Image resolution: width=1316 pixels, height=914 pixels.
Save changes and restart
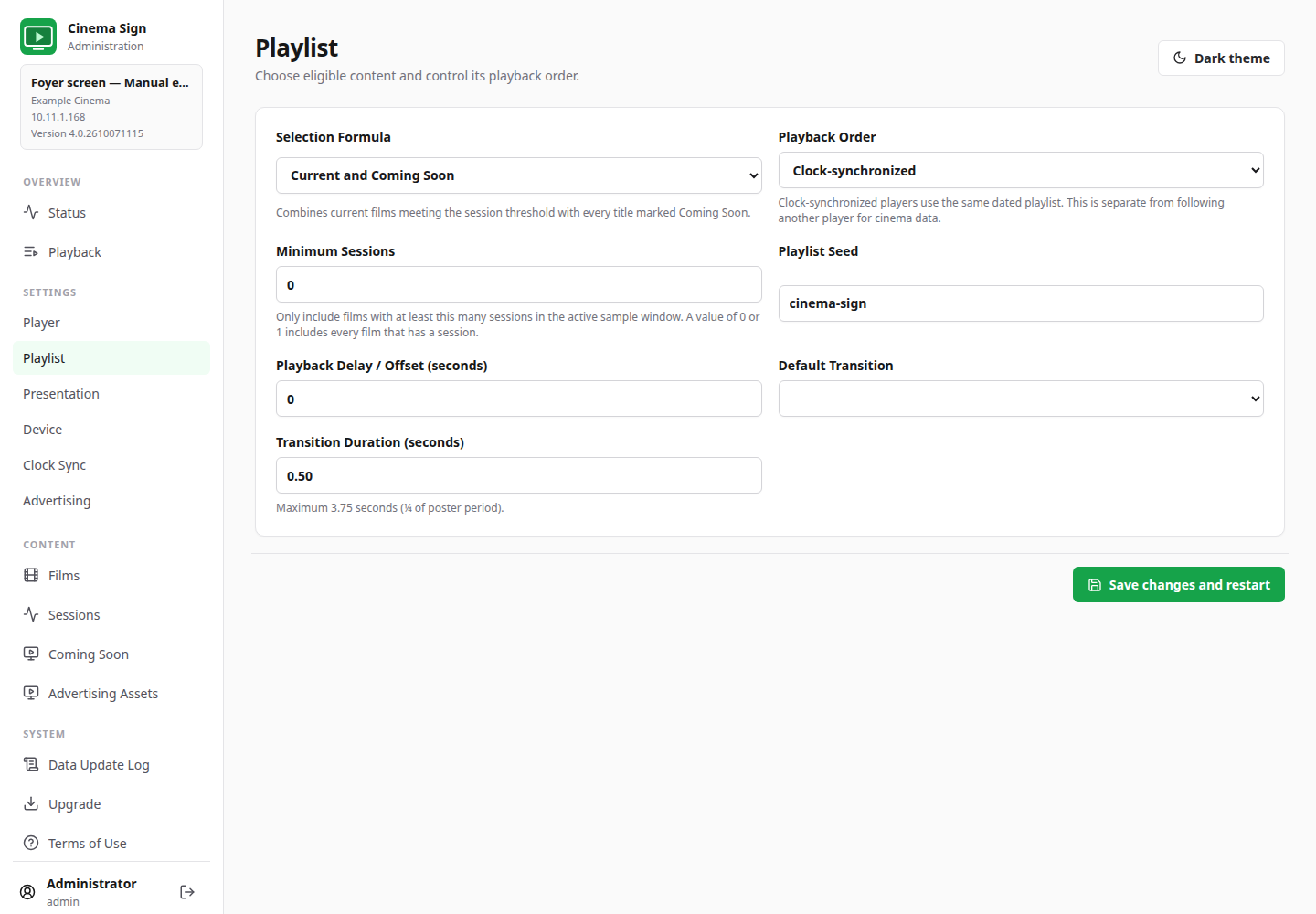pyautogui.click(x=1179, y=585)
